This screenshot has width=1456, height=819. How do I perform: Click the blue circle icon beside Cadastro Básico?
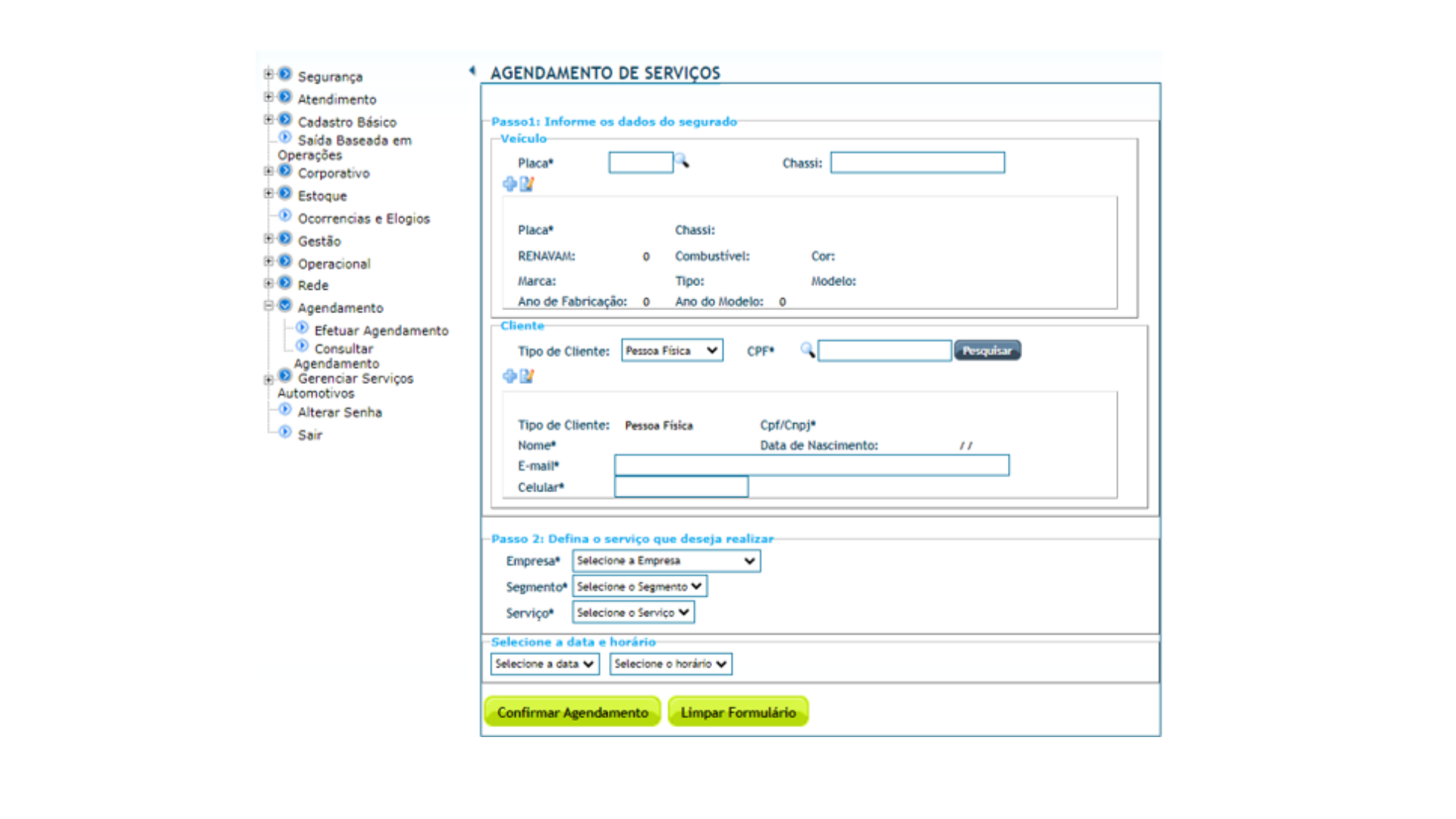(x=285, y=120)
